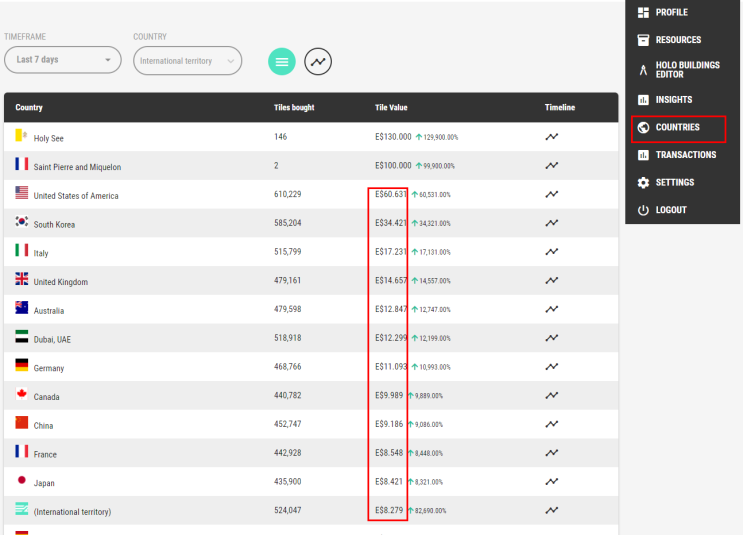The width and height of the screenshot is (743, 535).
Task: Click the 129,900.00% increase indicator
Action: click(437, 137)
